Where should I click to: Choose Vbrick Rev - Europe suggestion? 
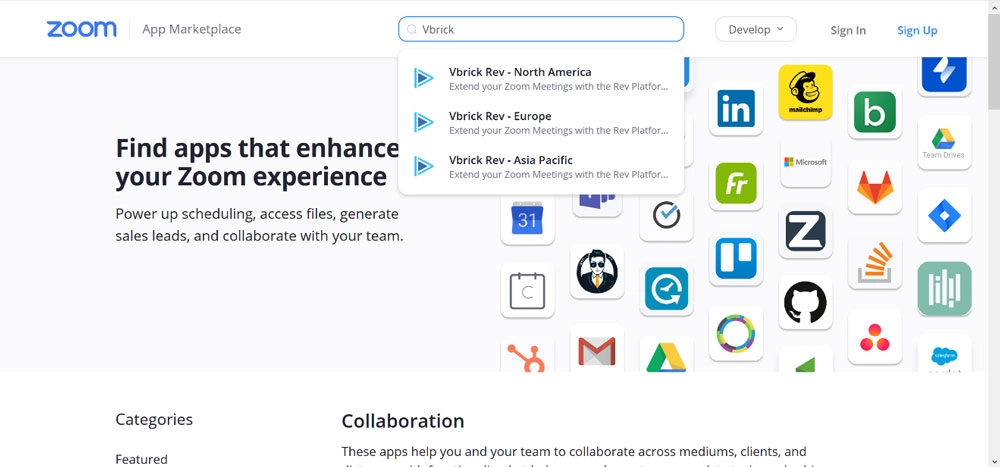541,122
